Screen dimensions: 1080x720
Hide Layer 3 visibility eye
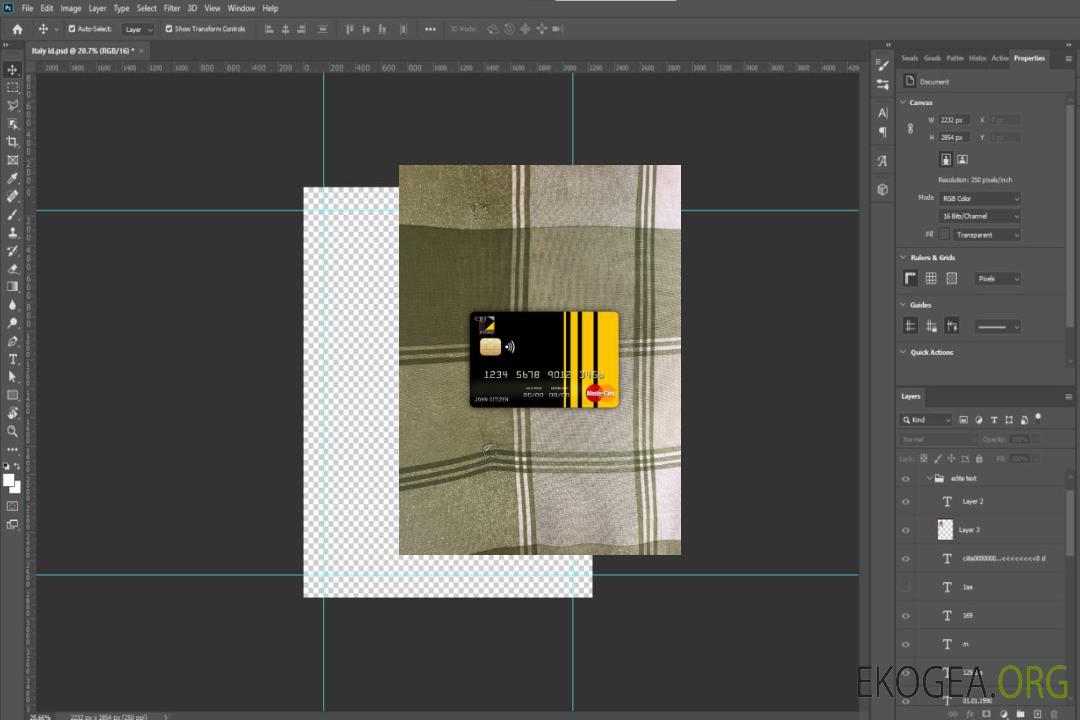click(x=906, y=531)
